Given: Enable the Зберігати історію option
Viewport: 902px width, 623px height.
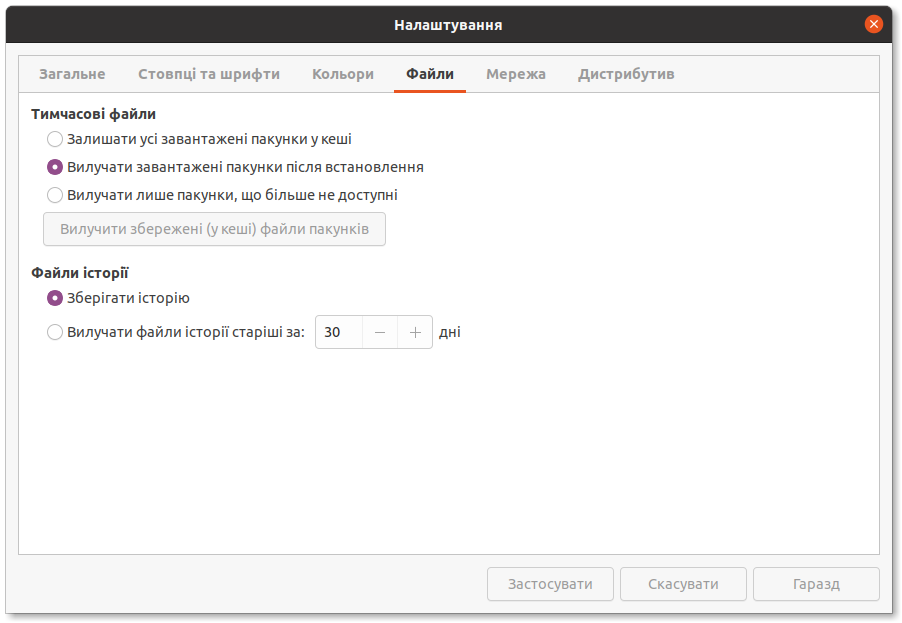Looking at the screenshot, I should click(55, 297).
